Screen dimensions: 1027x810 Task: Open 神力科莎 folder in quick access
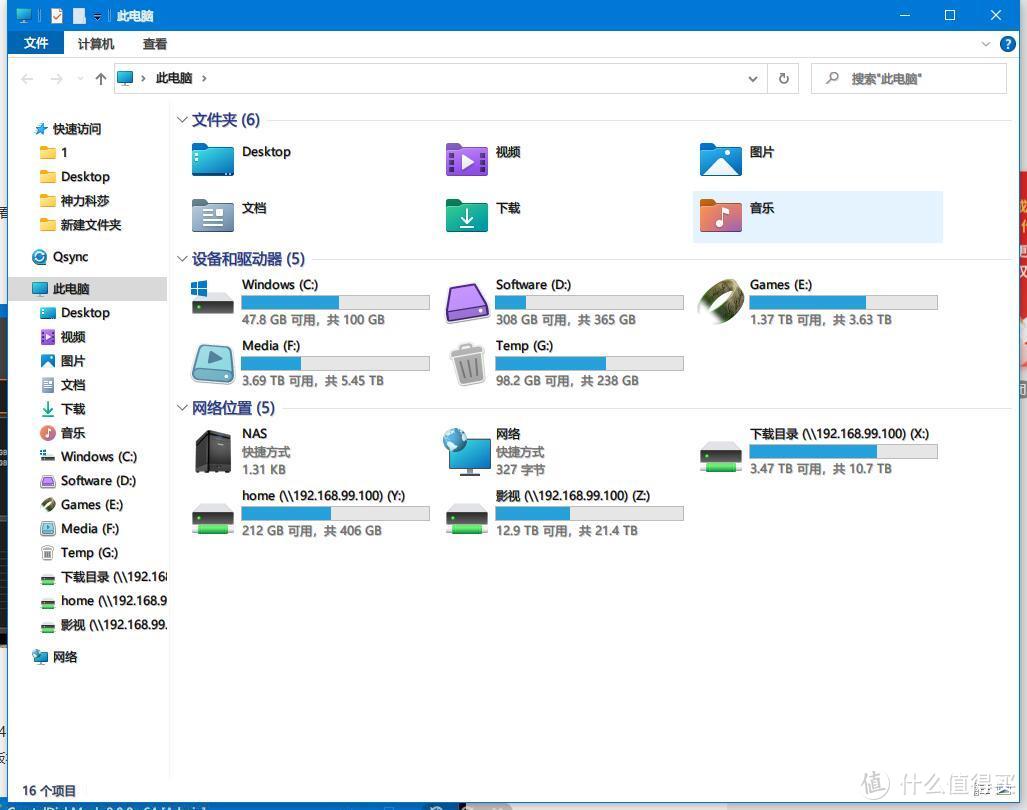(84, 201)
